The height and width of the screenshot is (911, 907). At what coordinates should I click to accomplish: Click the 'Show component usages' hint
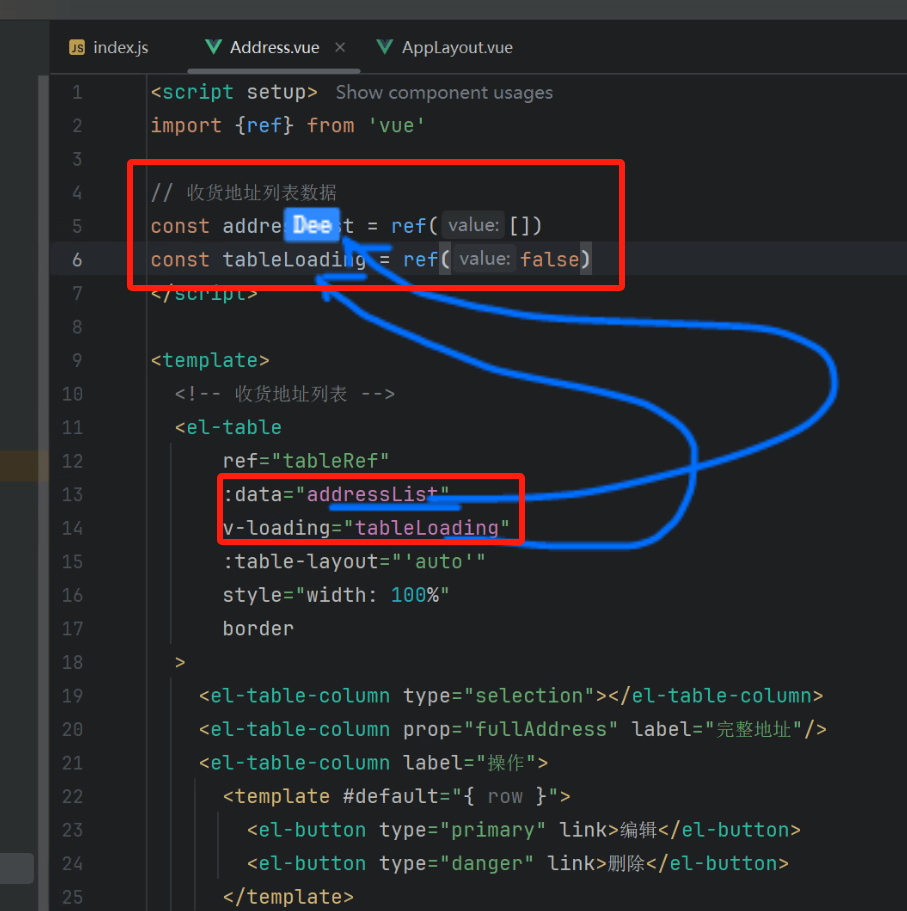[444, 92]
